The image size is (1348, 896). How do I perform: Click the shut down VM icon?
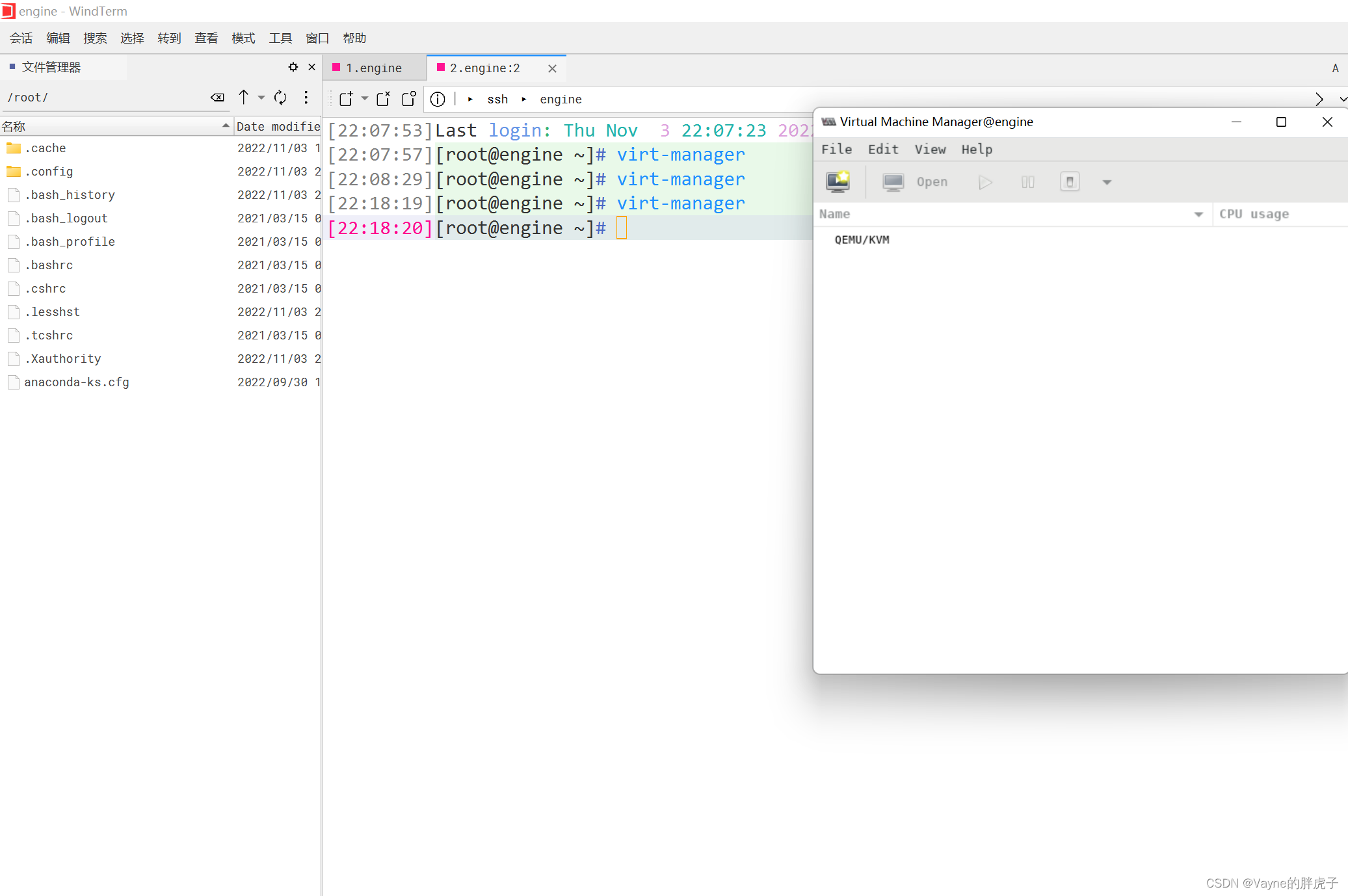pos(1070,182)
